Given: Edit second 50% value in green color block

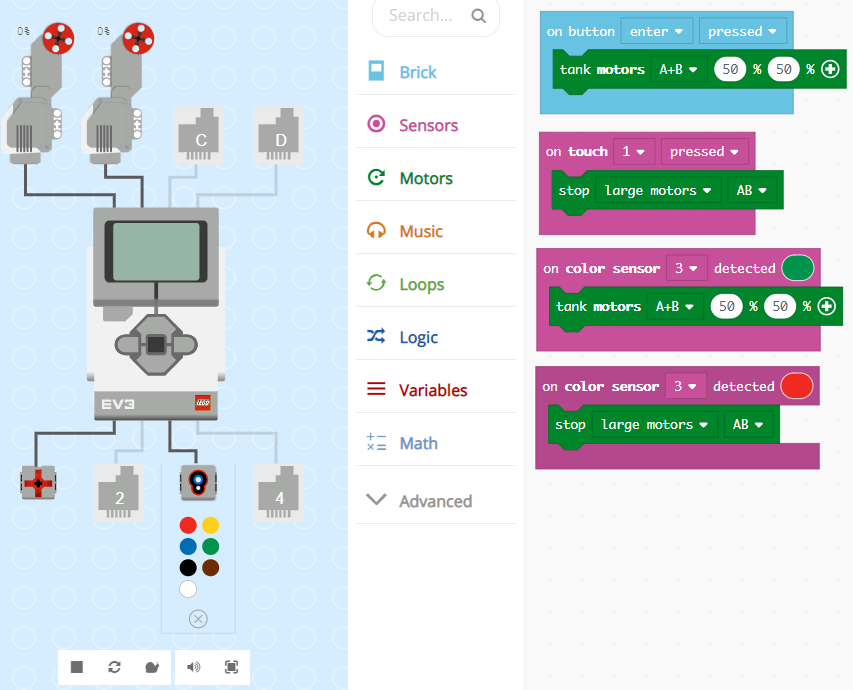Looking at the screenshot, I should click(x=780, y=306).
